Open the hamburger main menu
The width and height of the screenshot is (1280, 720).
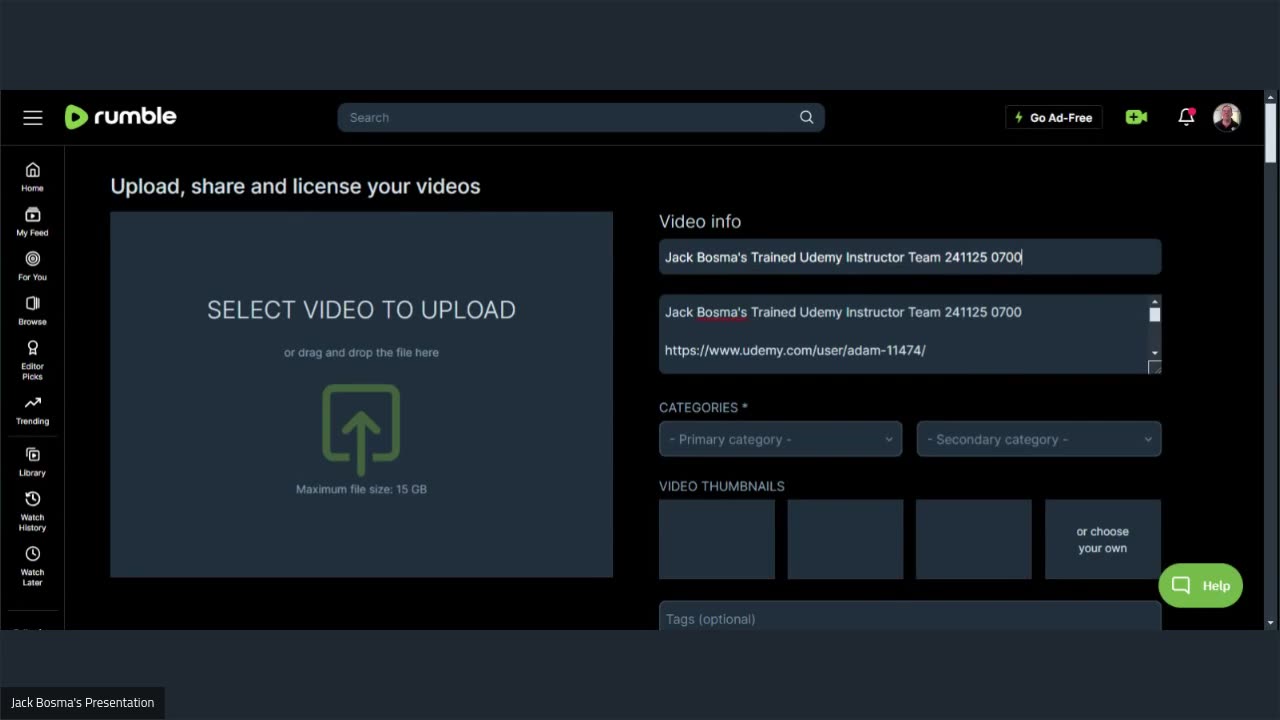[33, 118]
